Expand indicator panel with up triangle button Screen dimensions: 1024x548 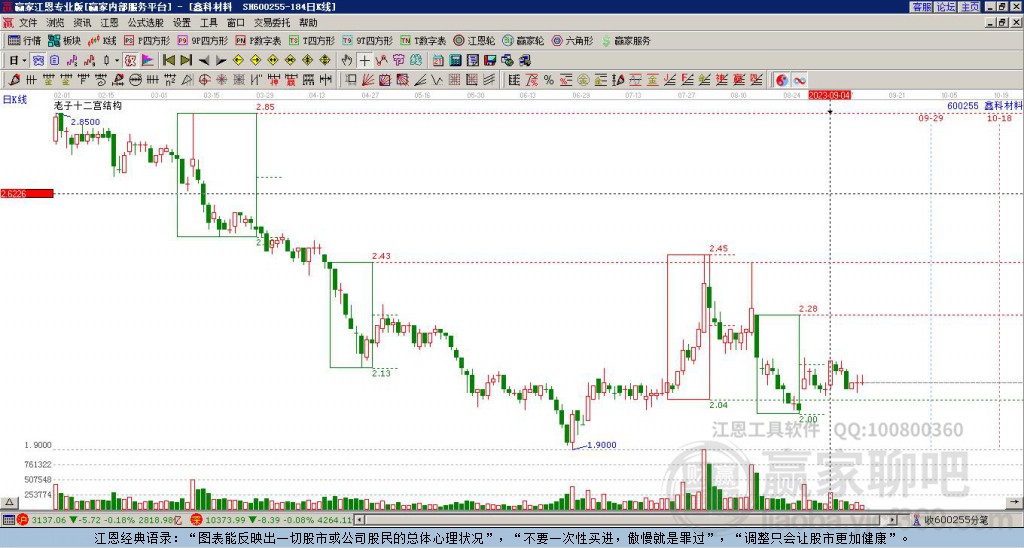pos(8,502)
